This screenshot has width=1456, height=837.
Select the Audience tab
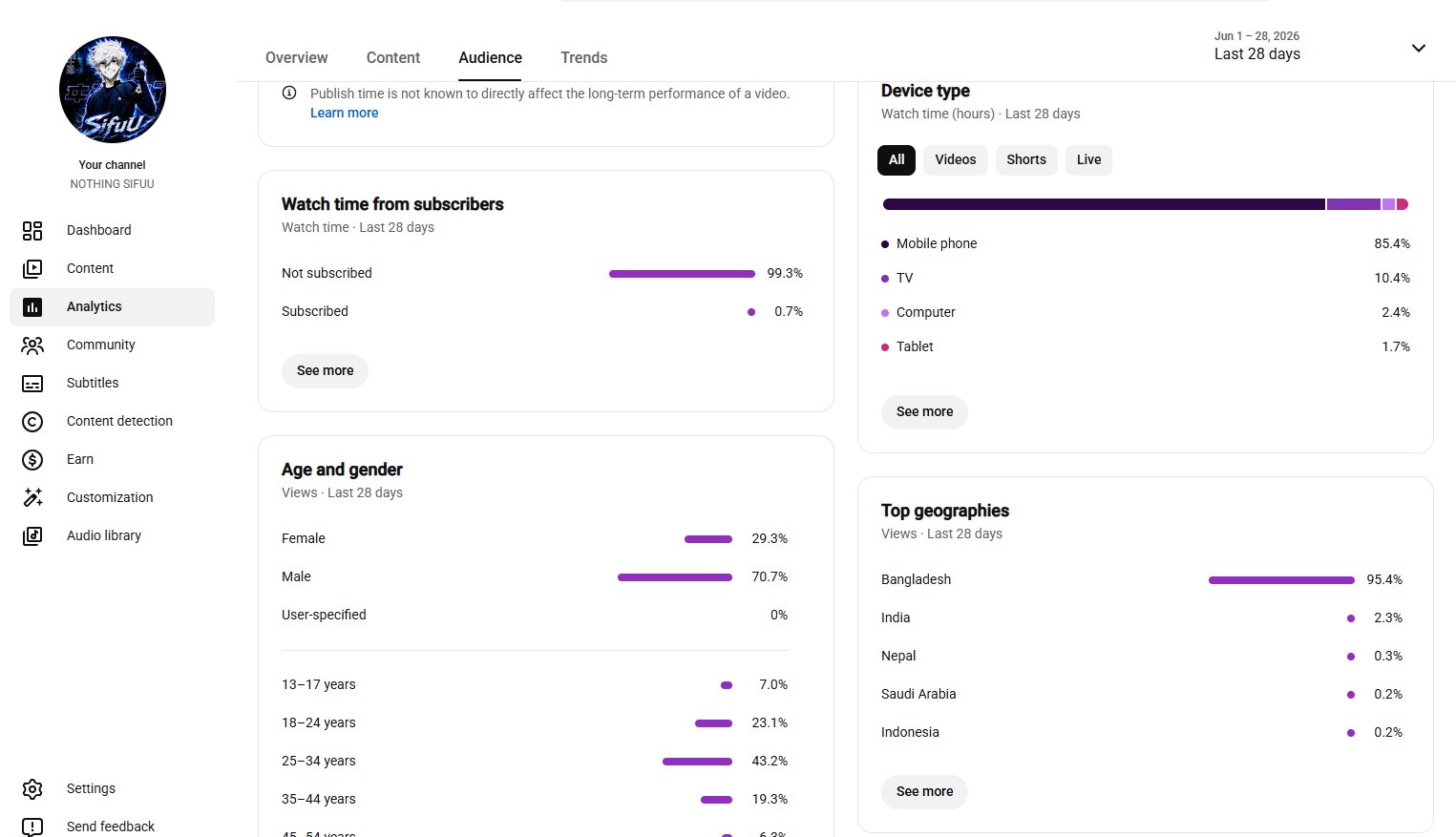490,57
